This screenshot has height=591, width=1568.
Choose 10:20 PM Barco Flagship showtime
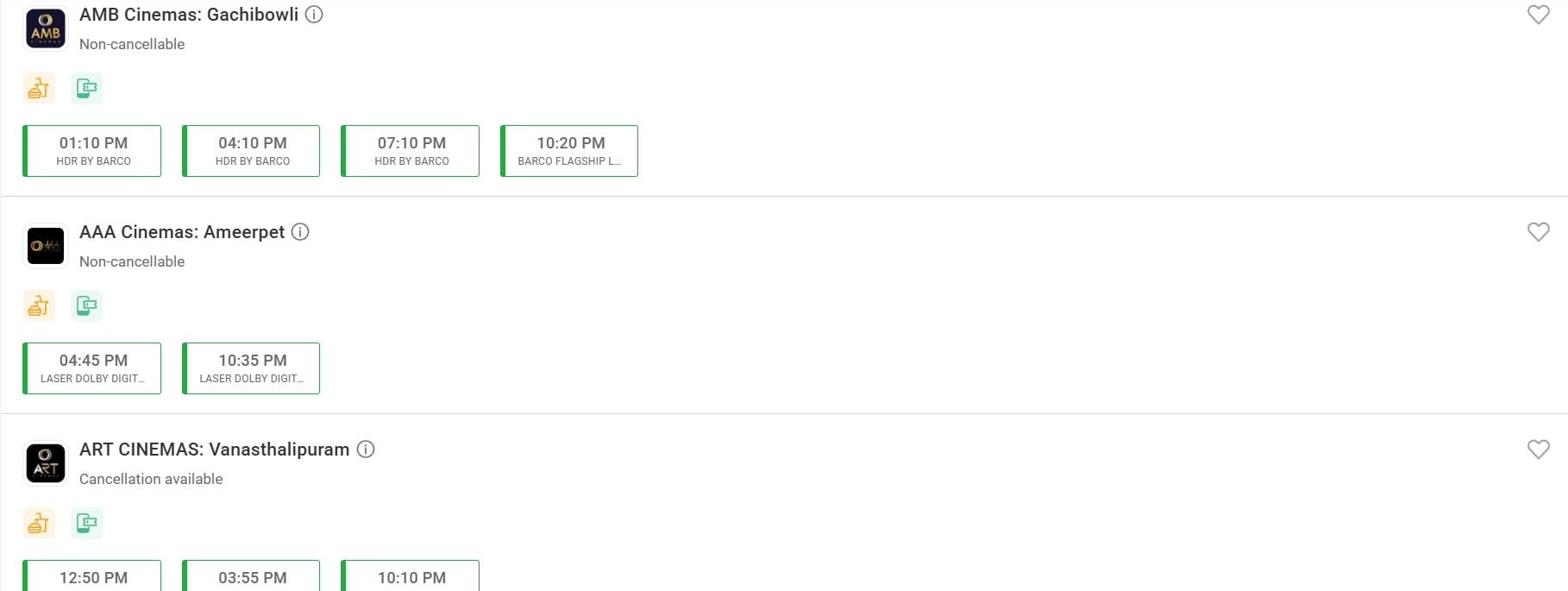click(x=569, y=151)
